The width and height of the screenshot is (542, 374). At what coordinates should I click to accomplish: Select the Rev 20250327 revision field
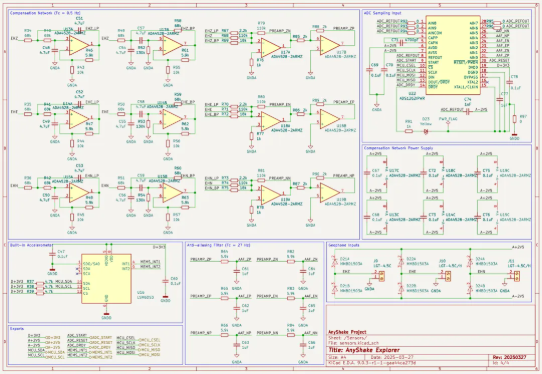click(x=510, y=357)
